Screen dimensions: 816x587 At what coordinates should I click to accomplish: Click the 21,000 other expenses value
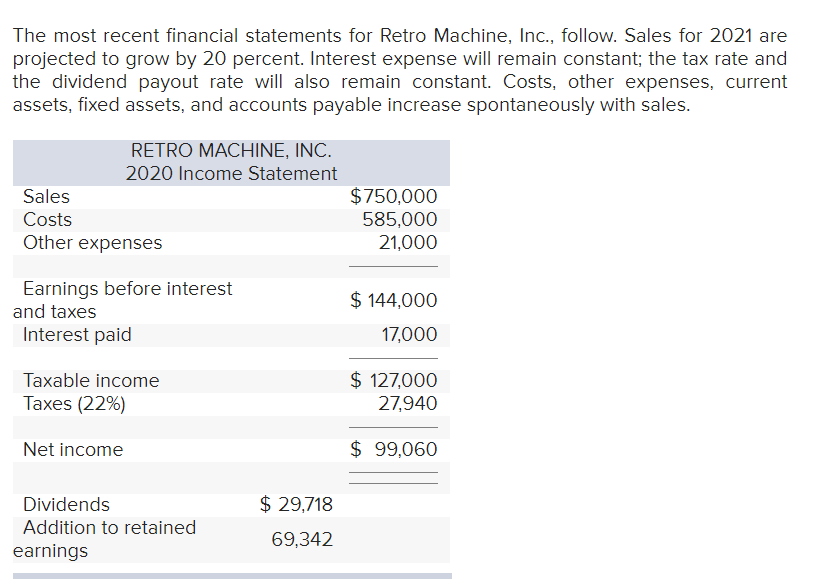tap(407, 242)
